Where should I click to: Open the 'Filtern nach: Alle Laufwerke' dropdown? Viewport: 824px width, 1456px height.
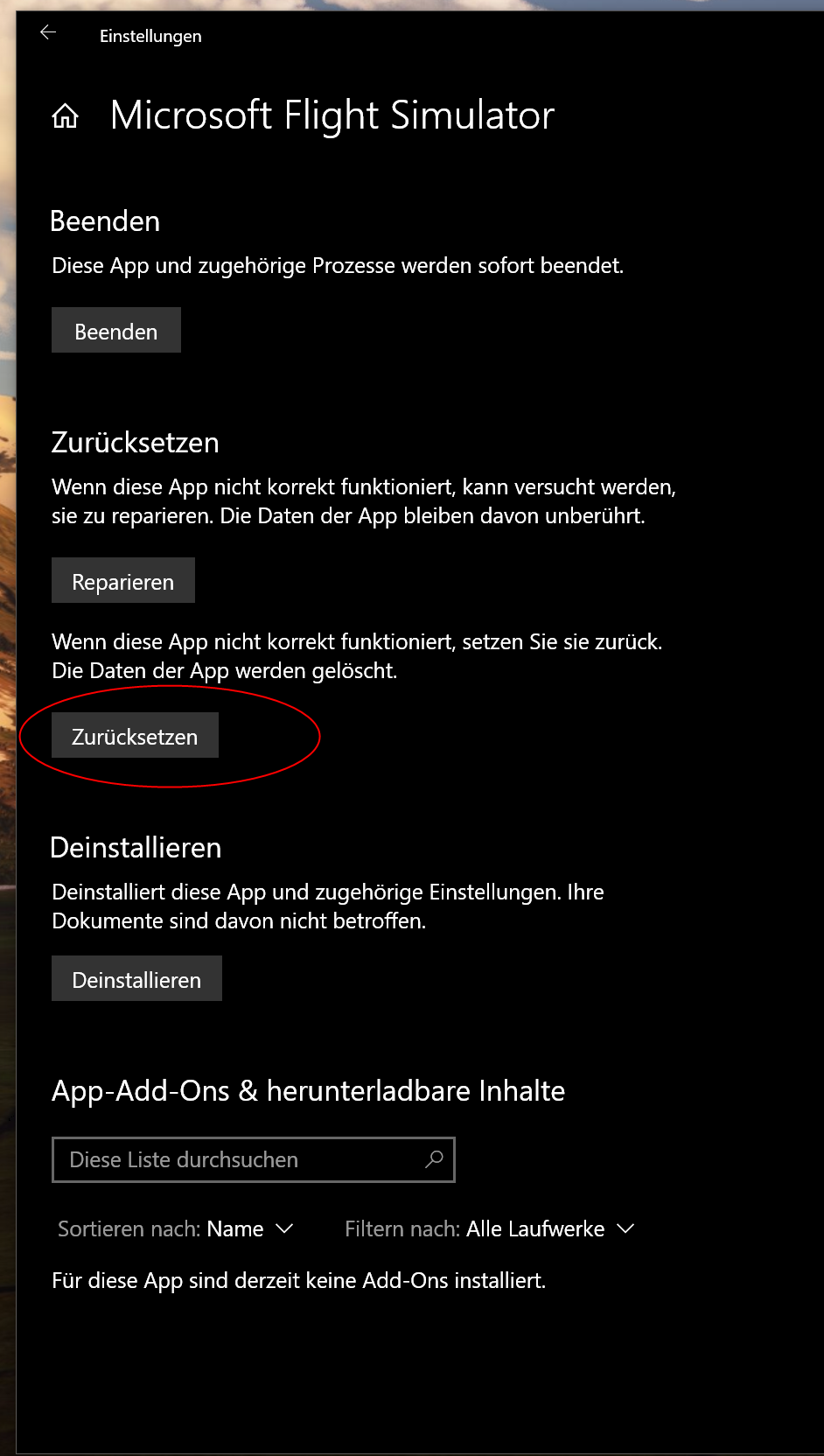(x=489, y=1228)
